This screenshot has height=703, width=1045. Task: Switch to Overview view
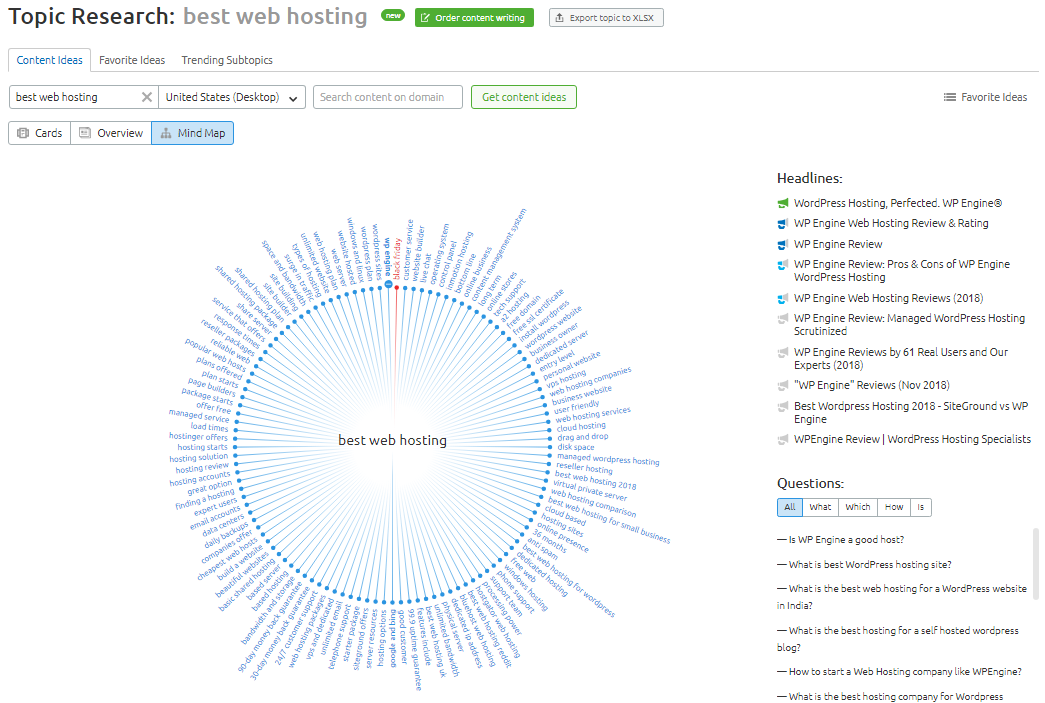click(111, 133)
